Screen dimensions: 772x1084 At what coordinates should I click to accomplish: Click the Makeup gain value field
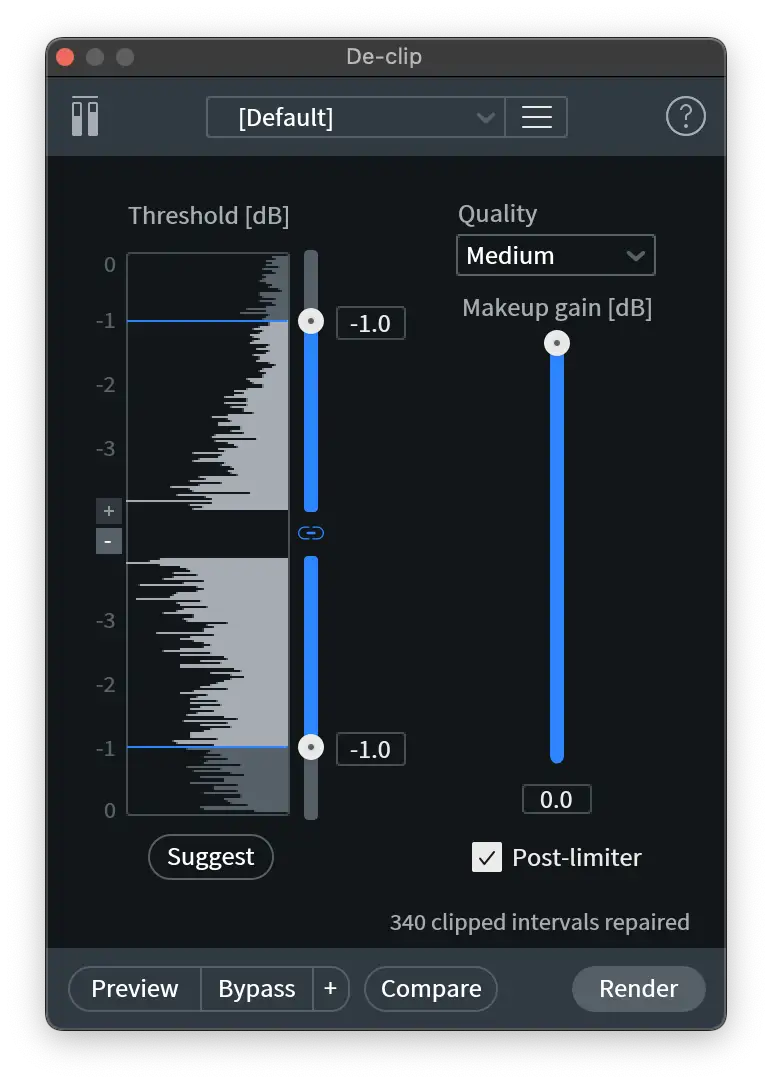pyautogui.click(x=556, y=799)
